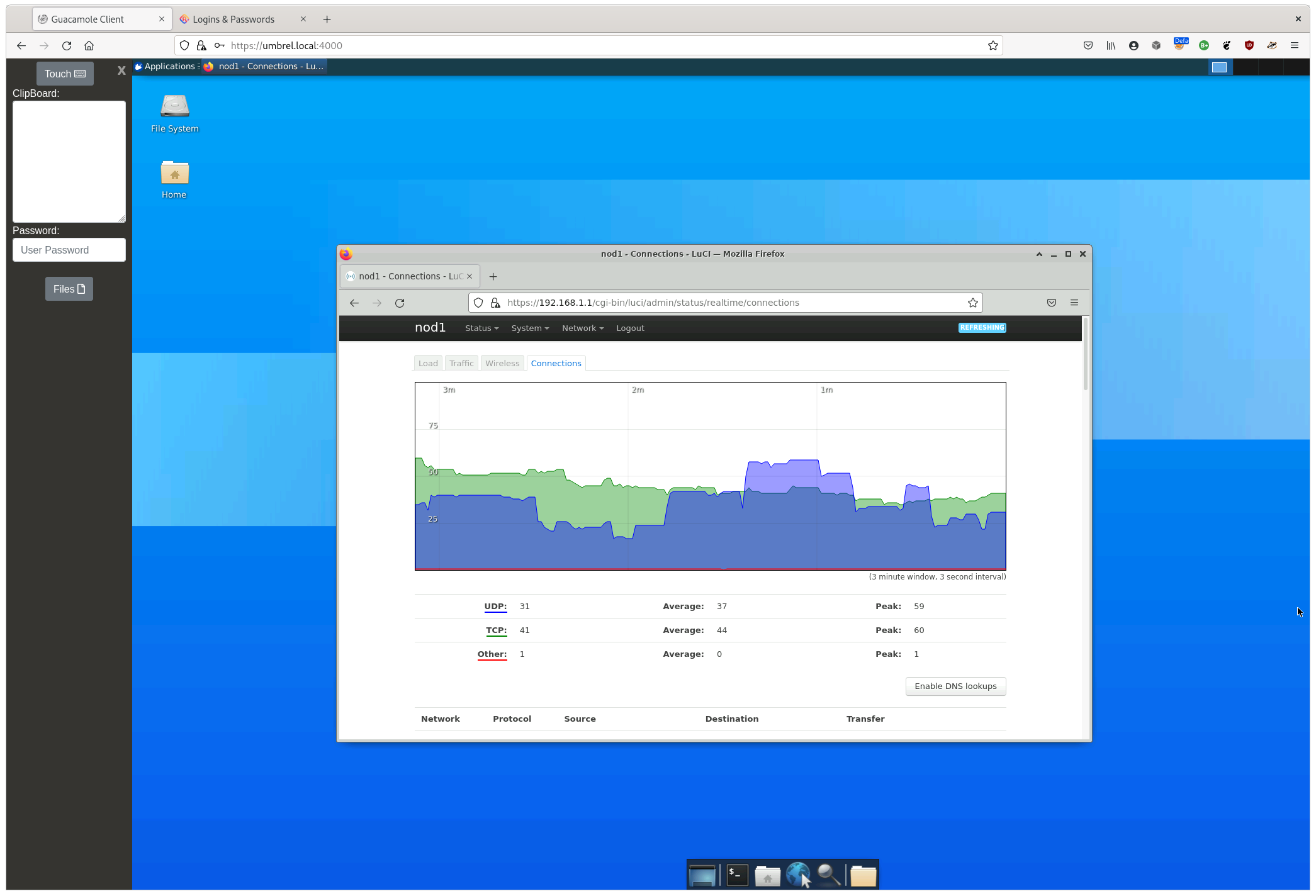Select the Logins & Passwords browser tab
This screenshot has width=1316, height=896.
(x=233, y=19)
